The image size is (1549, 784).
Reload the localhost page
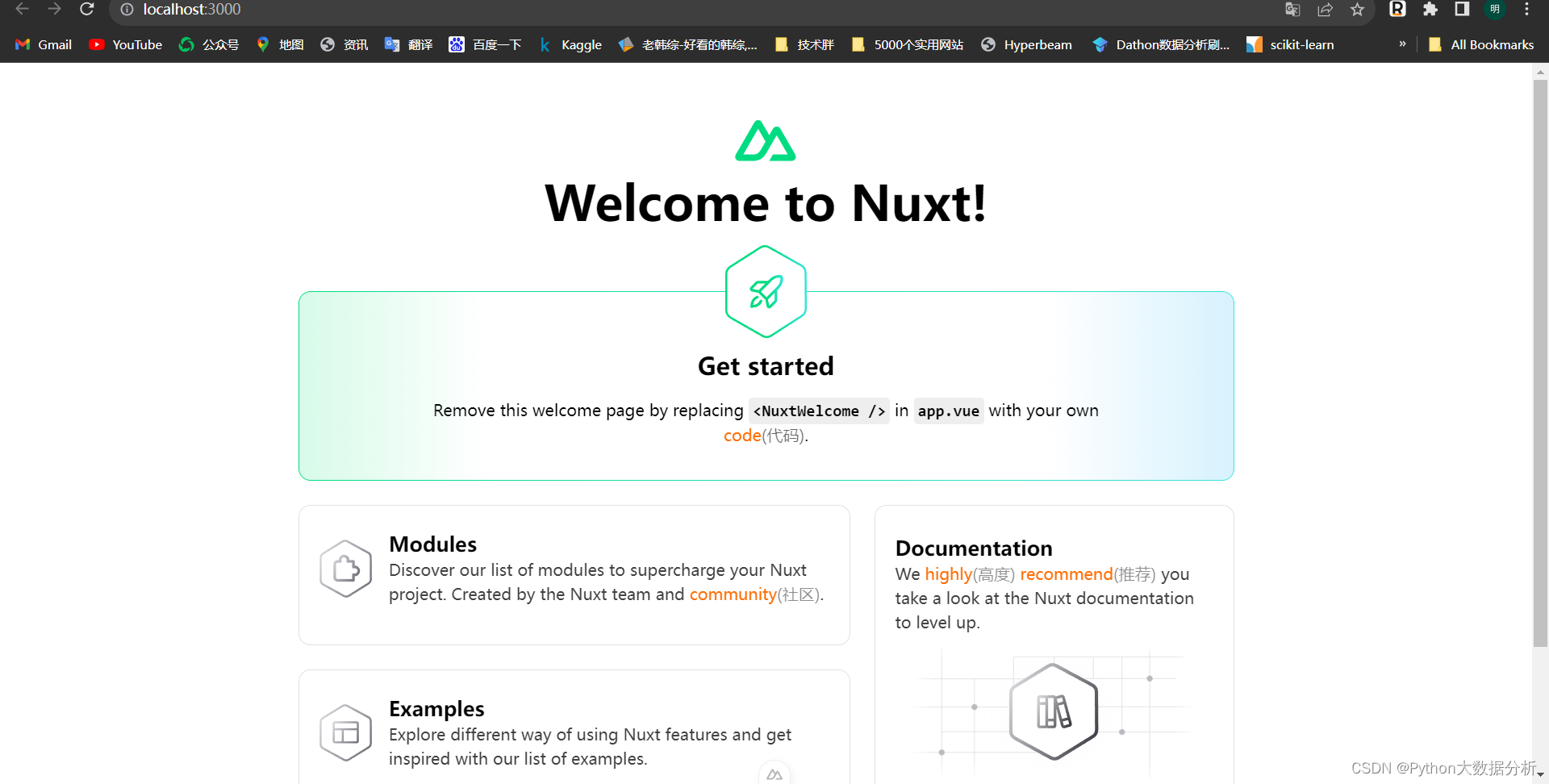[87, 9]
